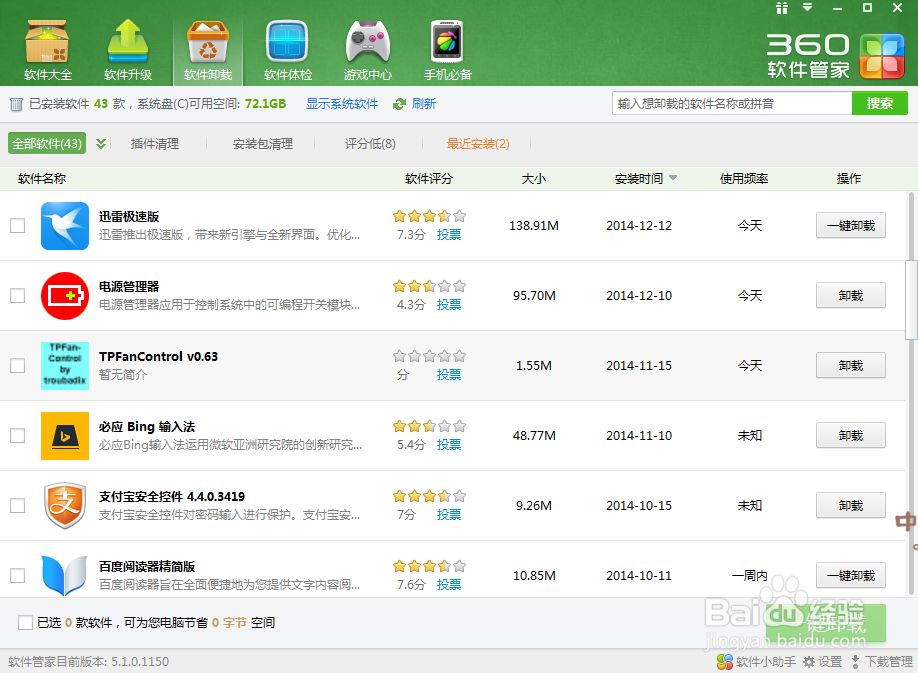Image resolution: width=918 pixels, height=673 pixels.
Task: Select the TPFanControl v0.63 checkbox
Action: [17, 365]
